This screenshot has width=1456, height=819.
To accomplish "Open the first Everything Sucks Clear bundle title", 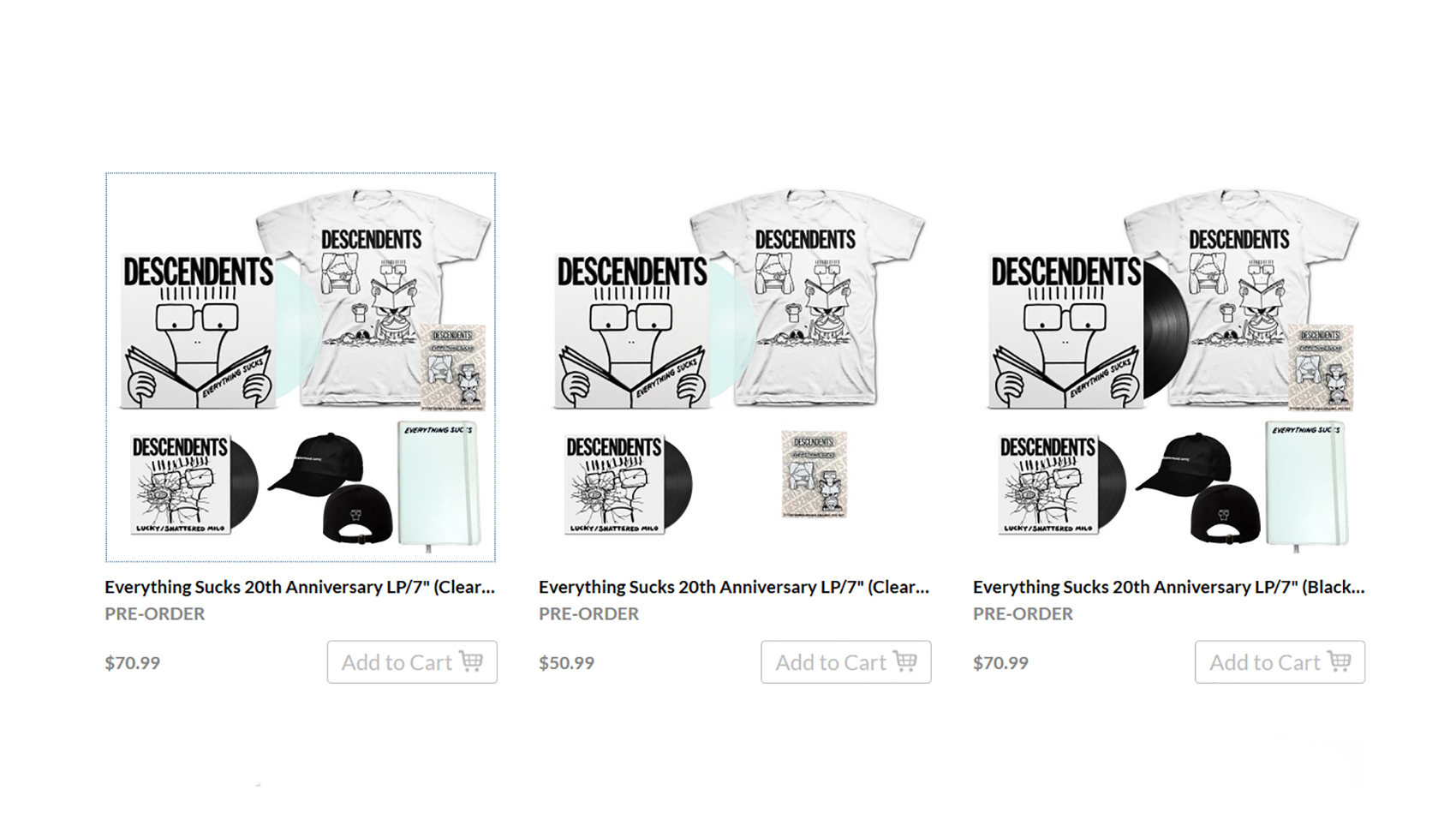I will tap(300, 587).
